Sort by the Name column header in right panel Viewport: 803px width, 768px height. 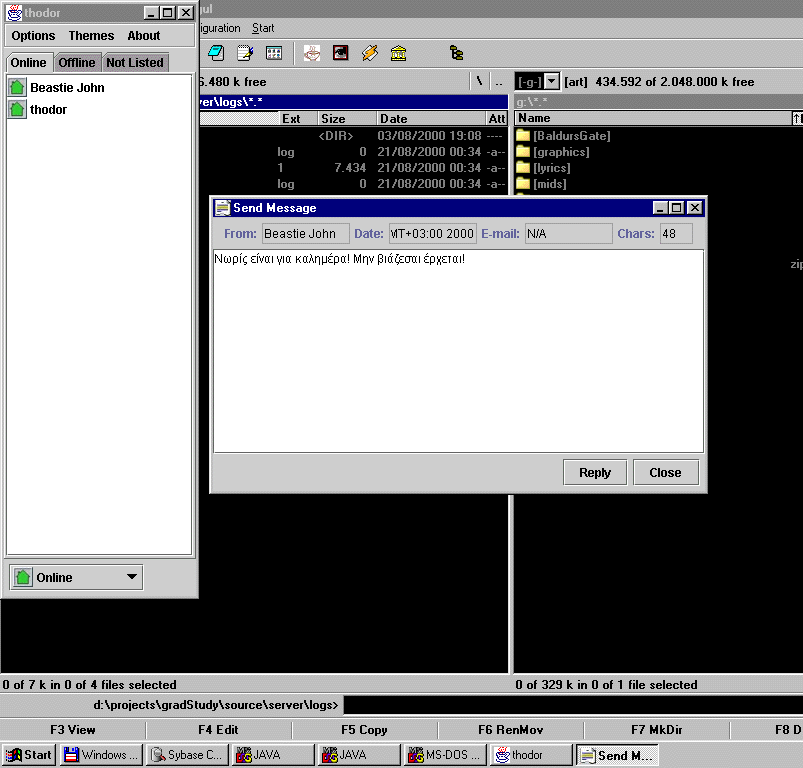click(653, 118)
